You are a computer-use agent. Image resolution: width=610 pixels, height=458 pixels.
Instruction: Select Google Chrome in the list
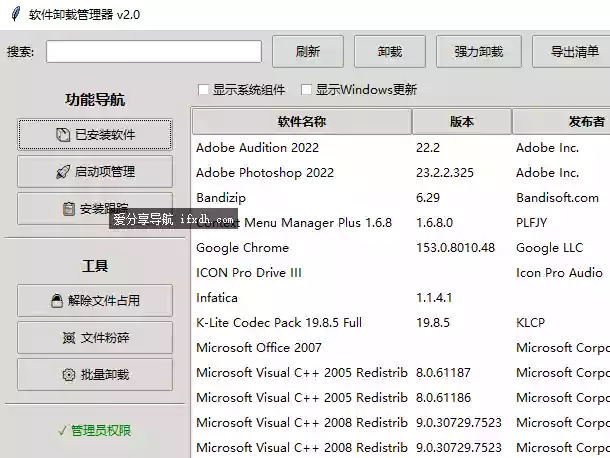(x=401, y=248)
